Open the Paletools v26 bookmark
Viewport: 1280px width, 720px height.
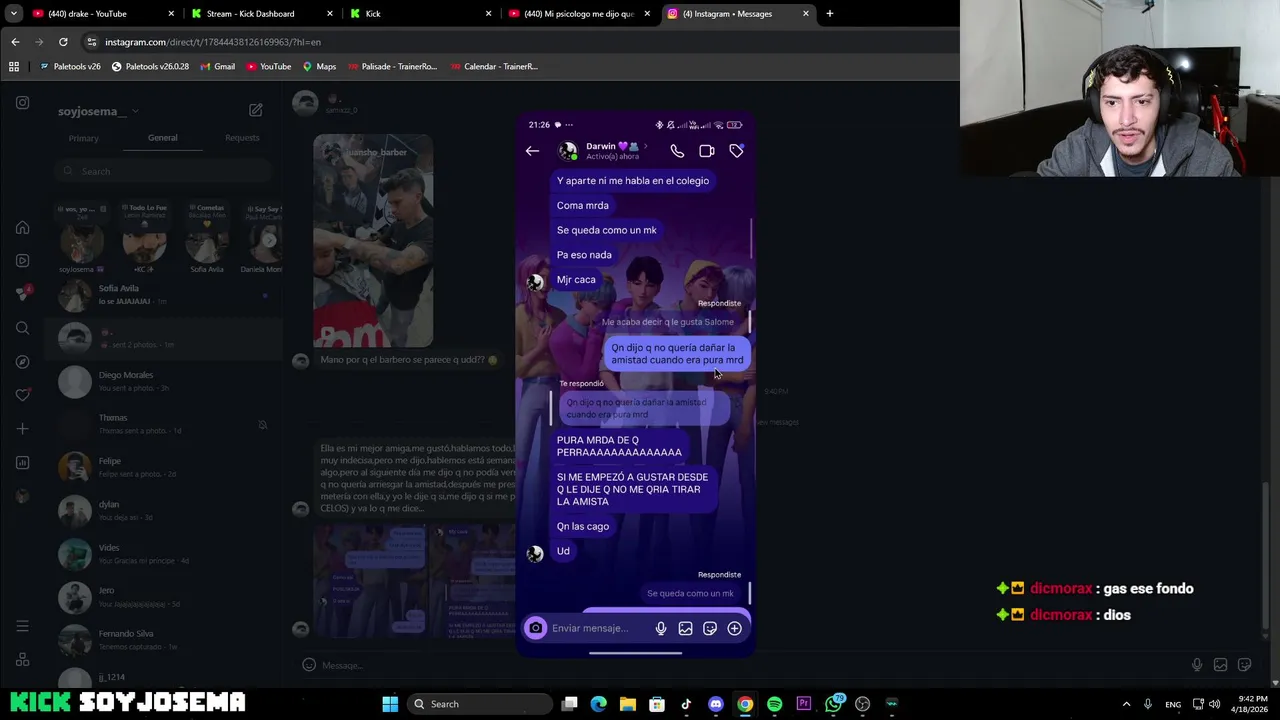click(70, 66)
